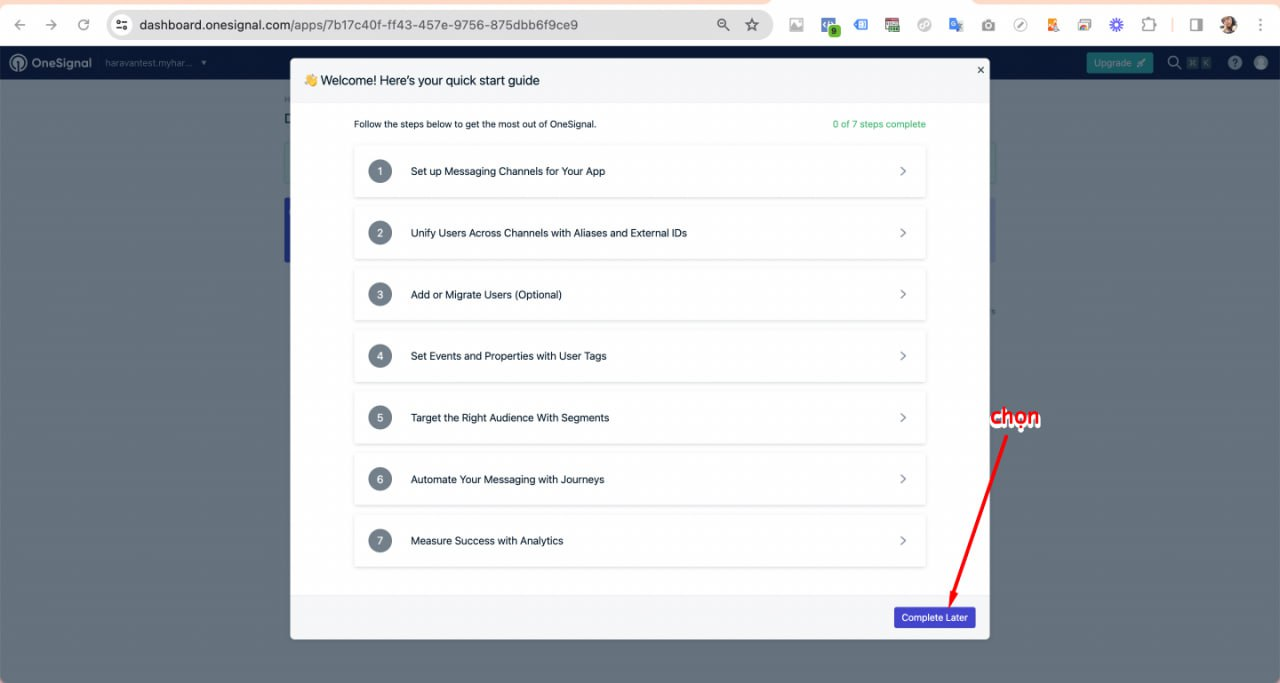Click the camera screenshot extension icon
Image resolution: width=1280 pixels, height=683 pixels.
[988, 25]
